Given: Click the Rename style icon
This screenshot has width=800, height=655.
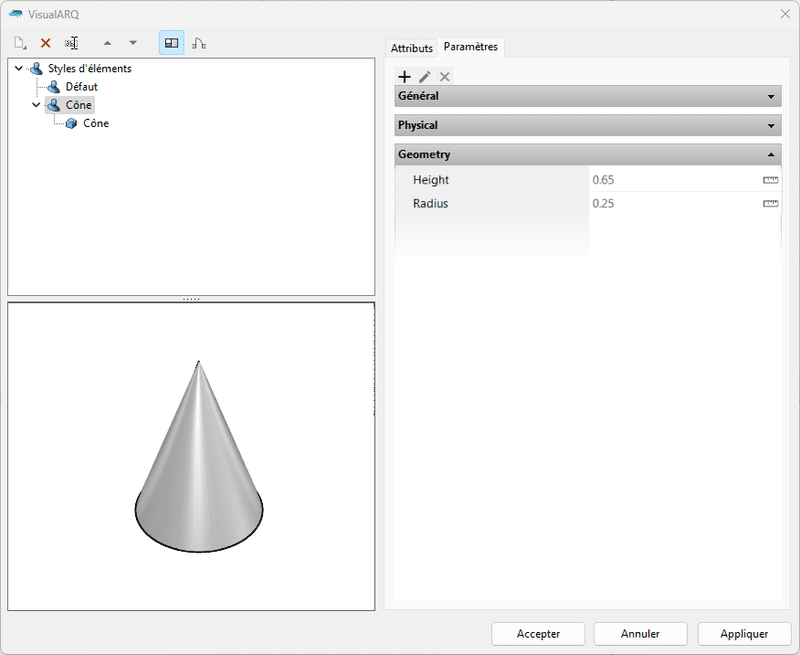Looking at the screenshot, I should (71, 43).
